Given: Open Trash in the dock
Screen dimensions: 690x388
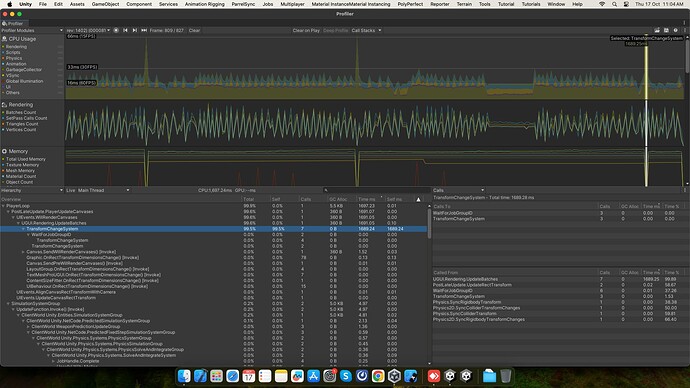Looking at the screenshot, I should pos(506,376).
